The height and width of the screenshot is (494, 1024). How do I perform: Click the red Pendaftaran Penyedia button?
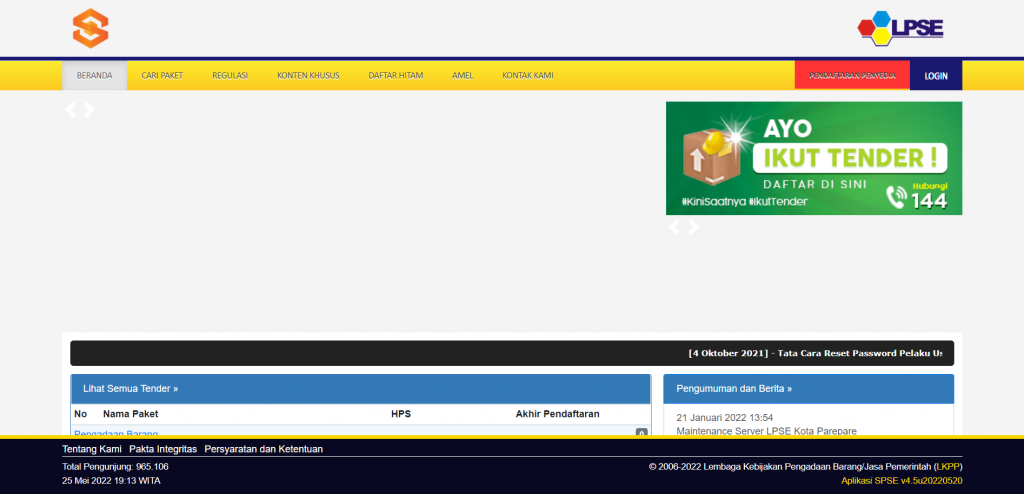coord(852,76)
